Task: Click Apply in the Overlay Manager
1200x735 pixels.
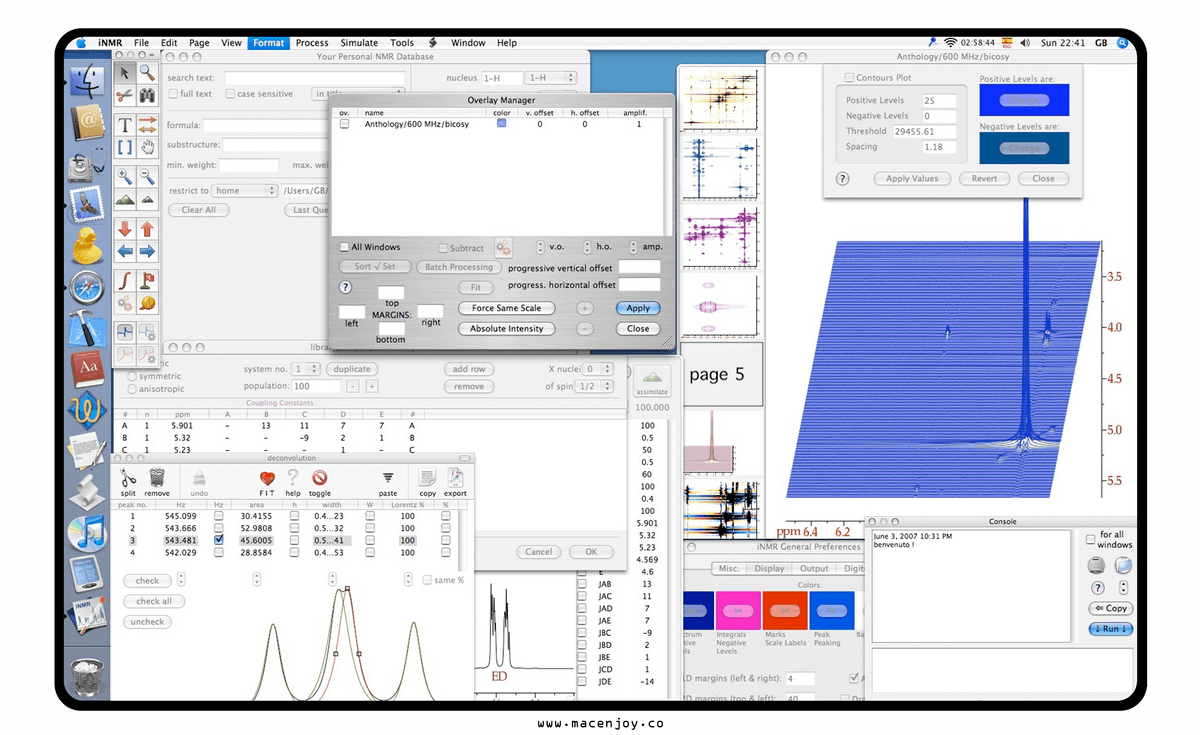Action: point(638,308)
